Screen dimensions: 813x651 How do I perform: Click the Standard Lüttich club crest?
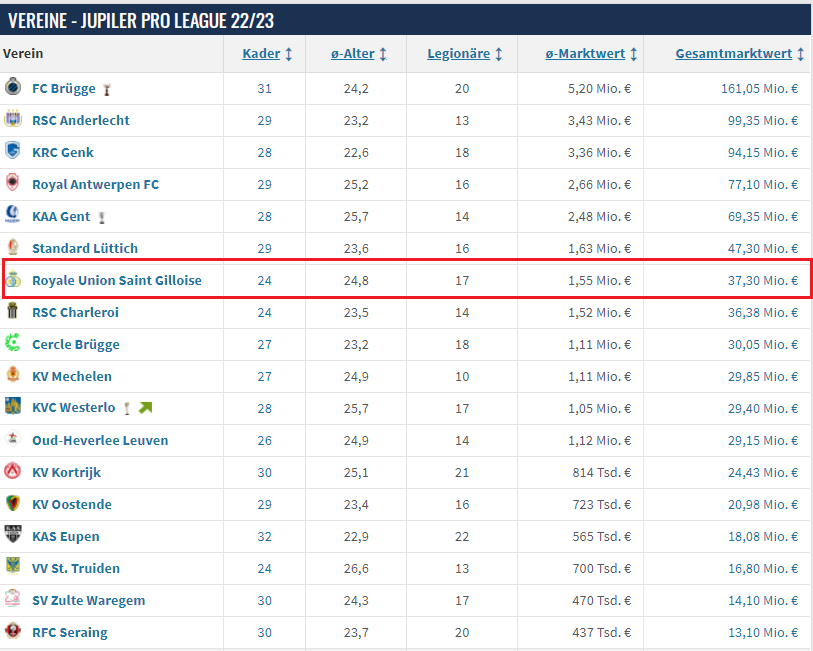tap(13, 247)
